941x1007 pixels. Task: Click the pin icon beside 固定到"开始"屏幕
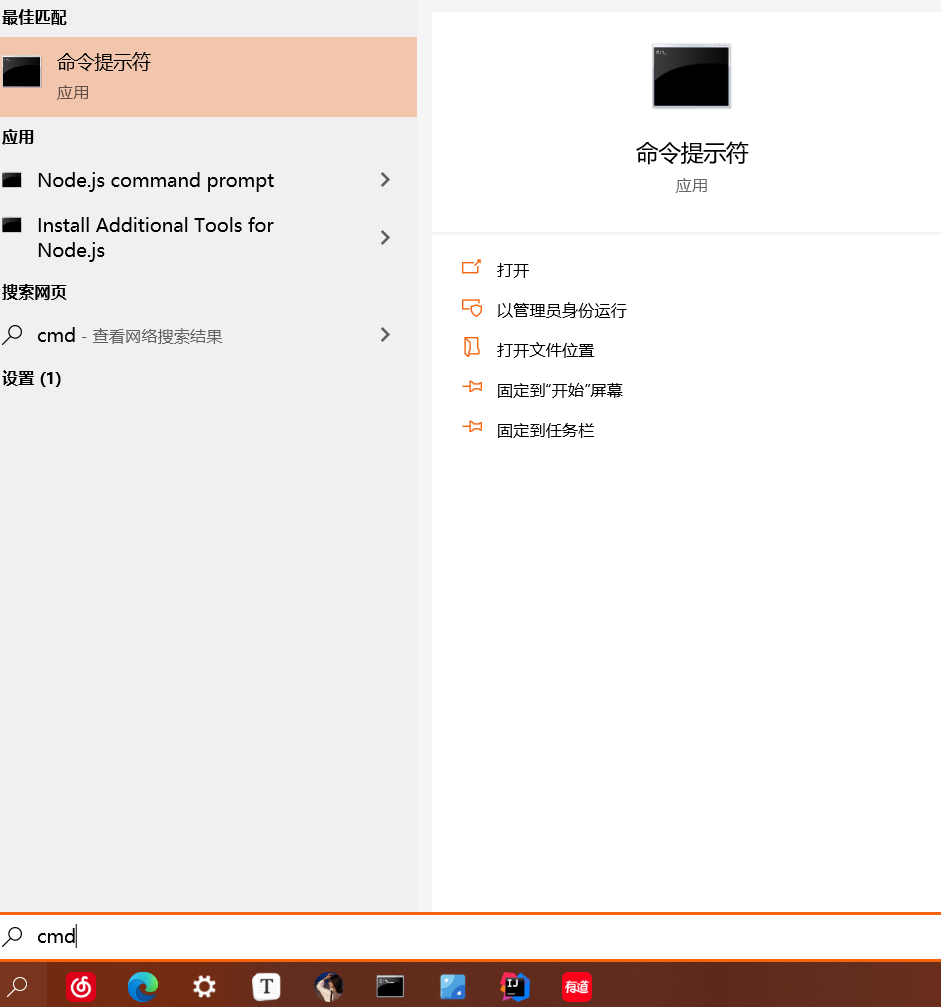[x=472, y=387]
